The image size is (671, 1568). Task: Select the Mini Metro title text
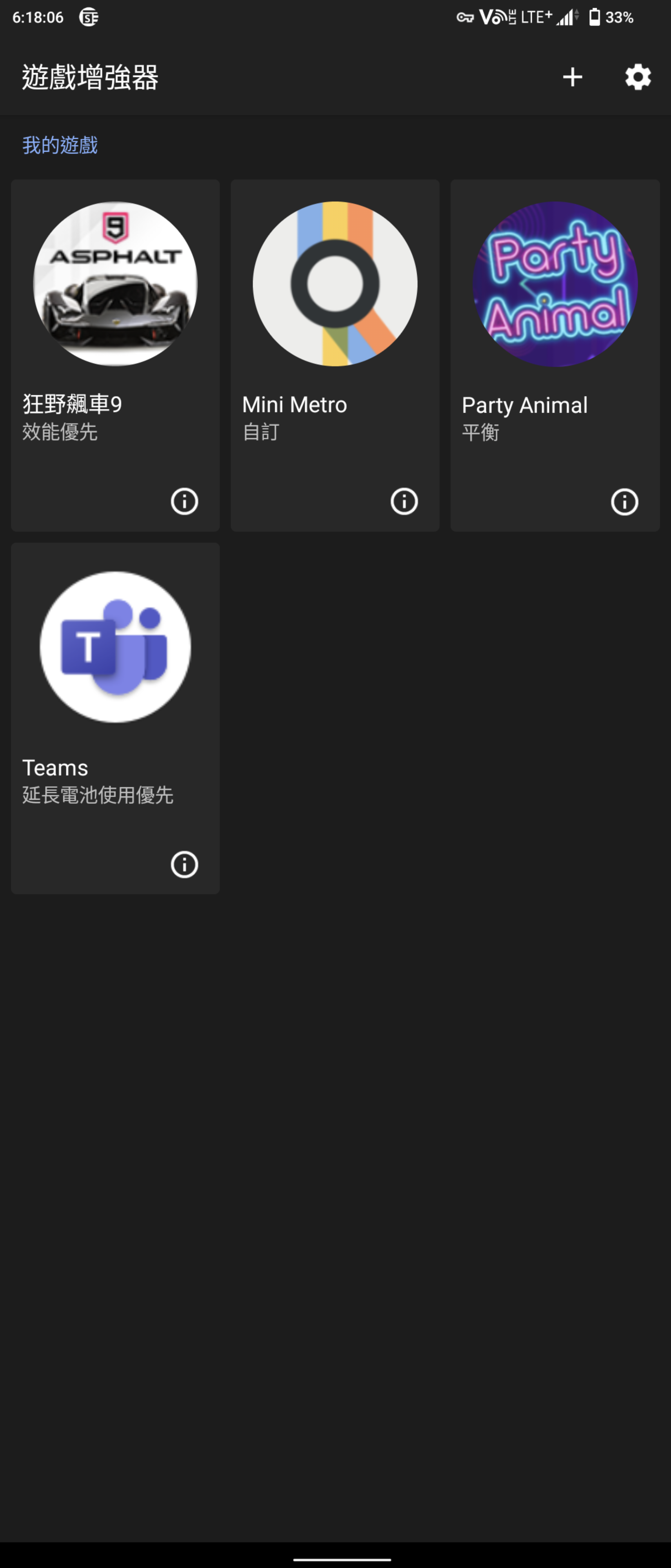tap(294, 404)
